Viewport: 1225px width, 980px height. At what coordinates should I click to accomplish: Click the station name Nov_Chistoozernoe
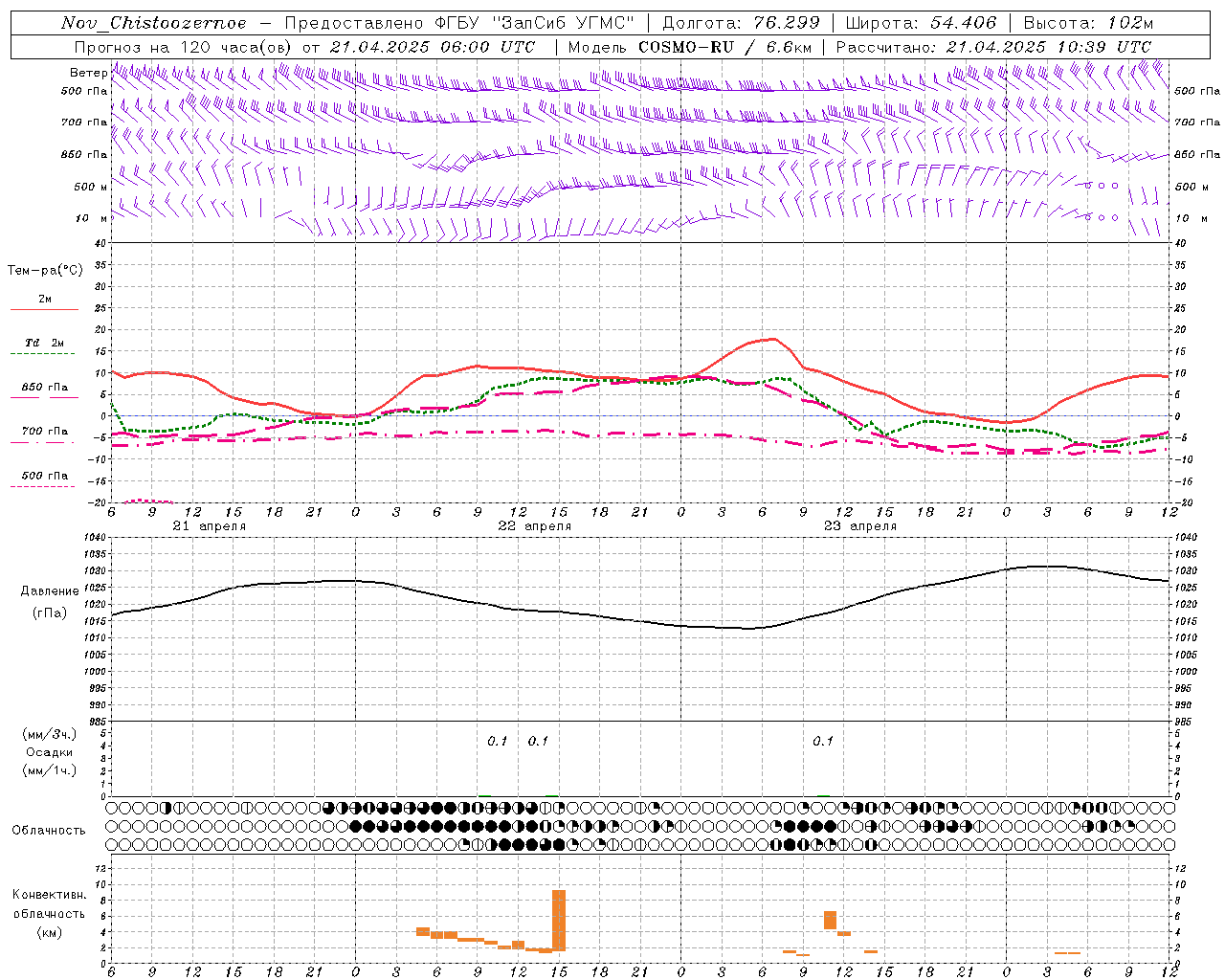pyautogui.click(x=153, y=23)
